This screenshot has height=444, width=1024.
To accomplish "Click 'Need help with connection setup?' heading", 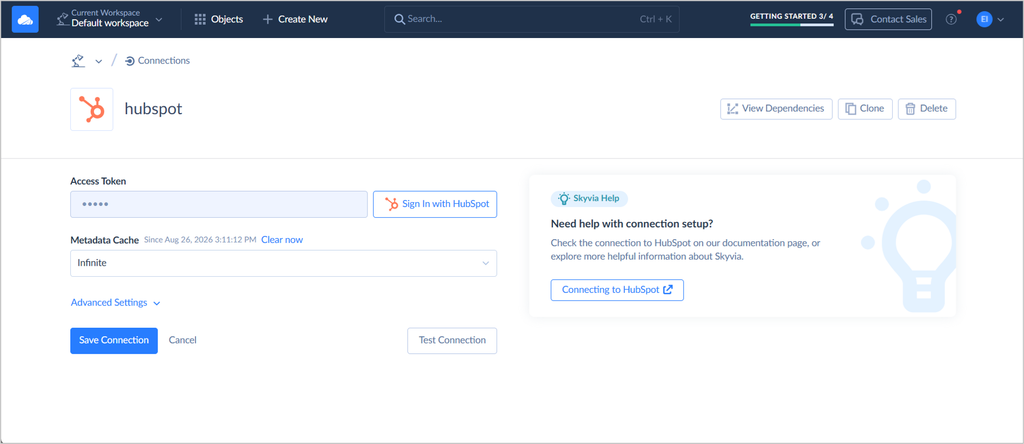I will point(632,224).
